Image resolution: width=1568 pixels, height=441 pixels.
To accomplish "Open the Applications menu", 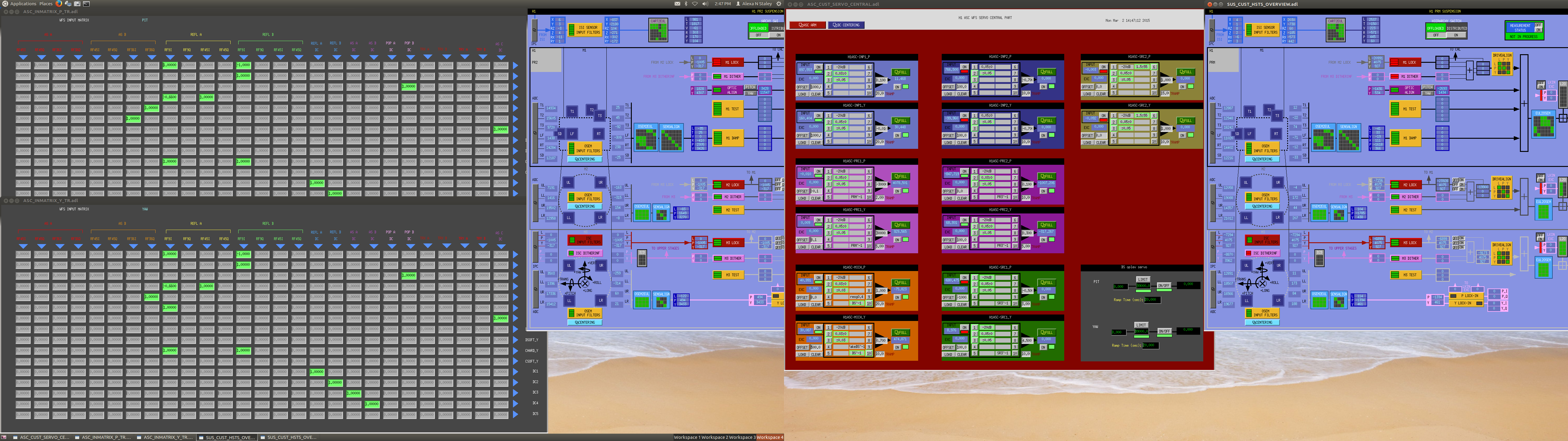I will pos(23,4).
